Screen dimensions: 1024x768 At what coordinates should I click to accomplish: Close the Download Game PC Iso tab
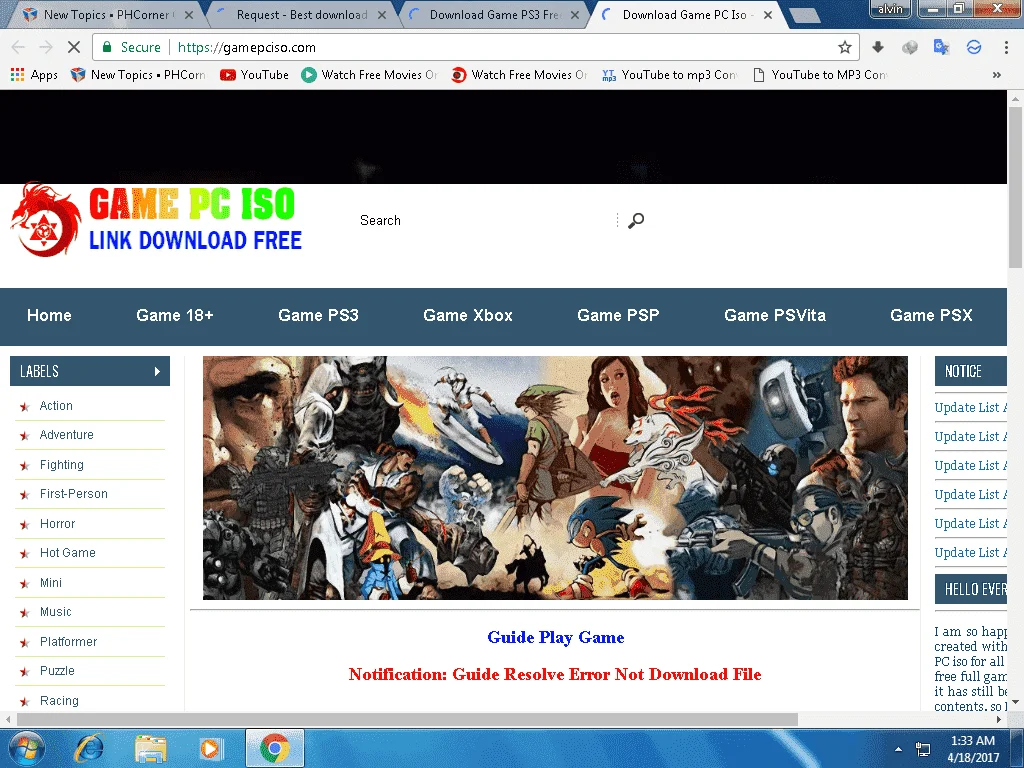tap(768, 14)
